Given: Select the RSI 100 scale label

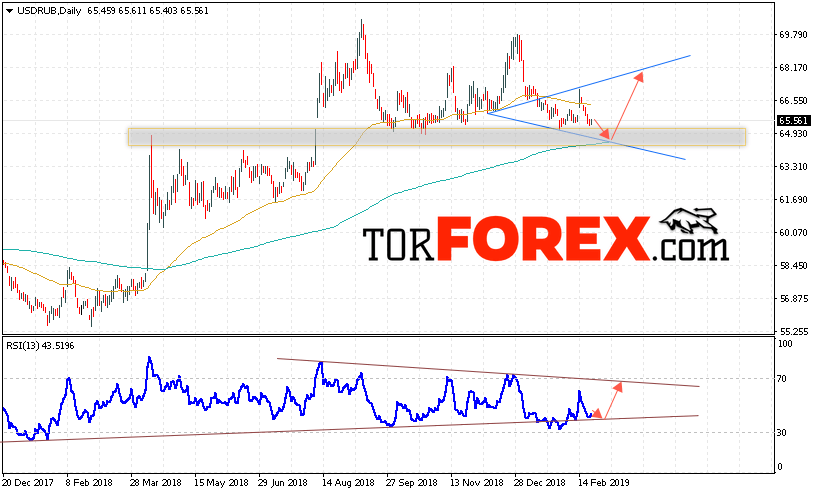Looking at the screenshot, I should pos(785,344).
